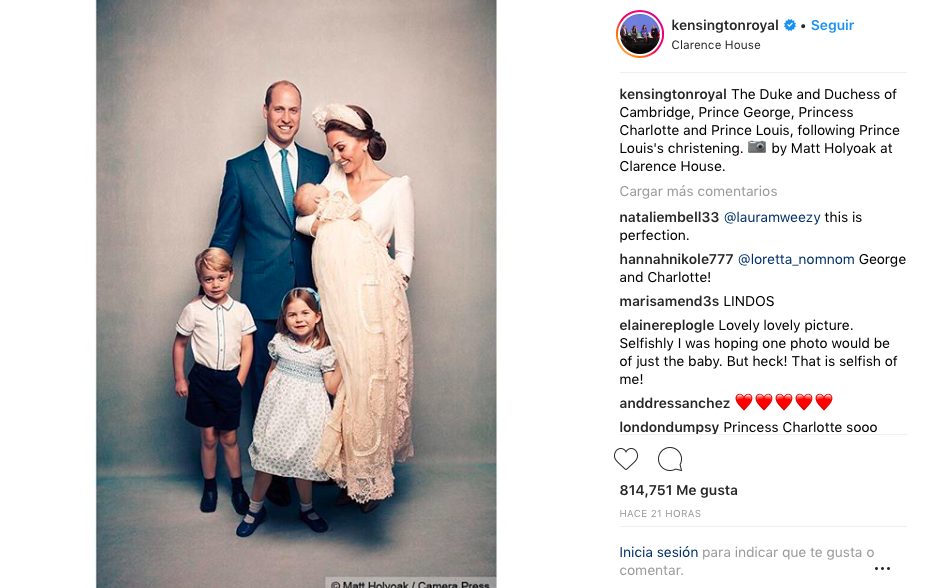Click the kensingtonroyal profile avatar
Image resolution: width=929 pixels, height=588 pixels.
click(640, 35)
